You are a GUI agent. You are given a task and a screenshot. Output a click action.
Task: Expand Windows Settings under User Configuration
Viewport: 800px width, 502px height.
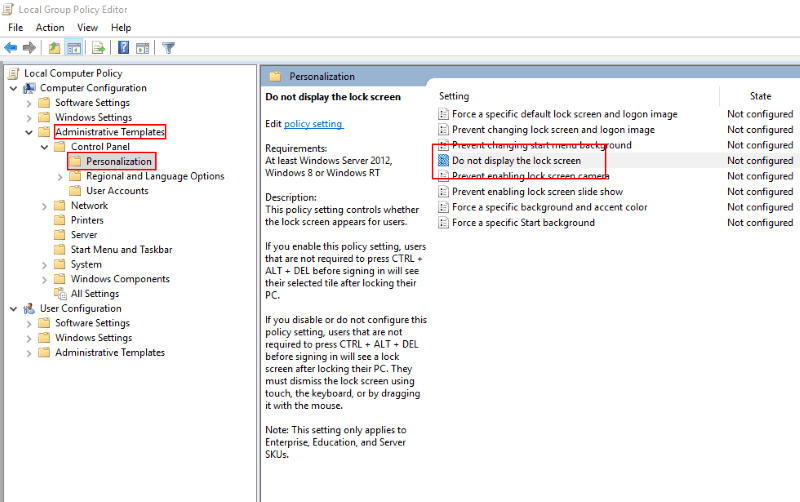point(29,338)
